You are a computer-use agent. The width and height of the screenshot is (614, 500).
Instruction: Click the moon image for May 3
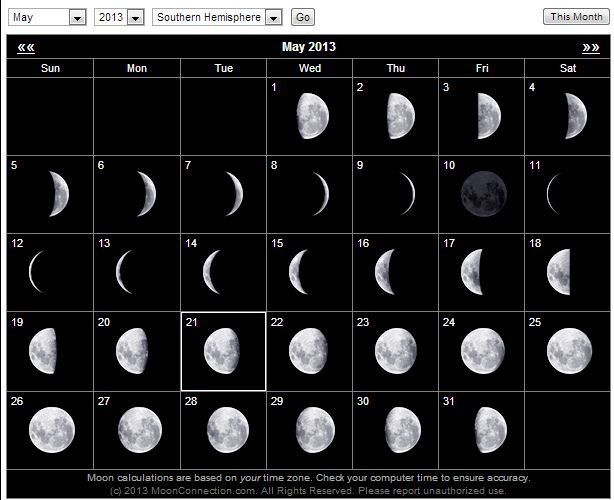(x=489, y=116)
